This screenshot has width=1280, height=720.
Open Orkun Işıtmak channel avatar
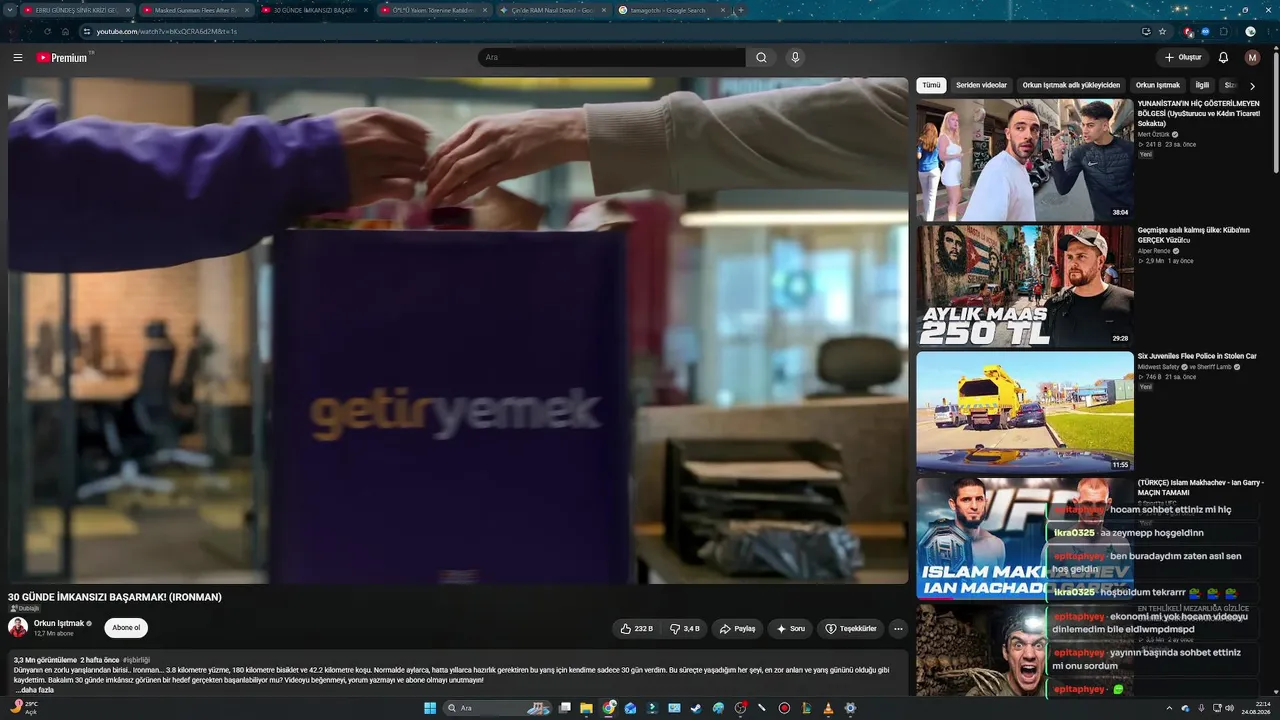pos(18,628)
